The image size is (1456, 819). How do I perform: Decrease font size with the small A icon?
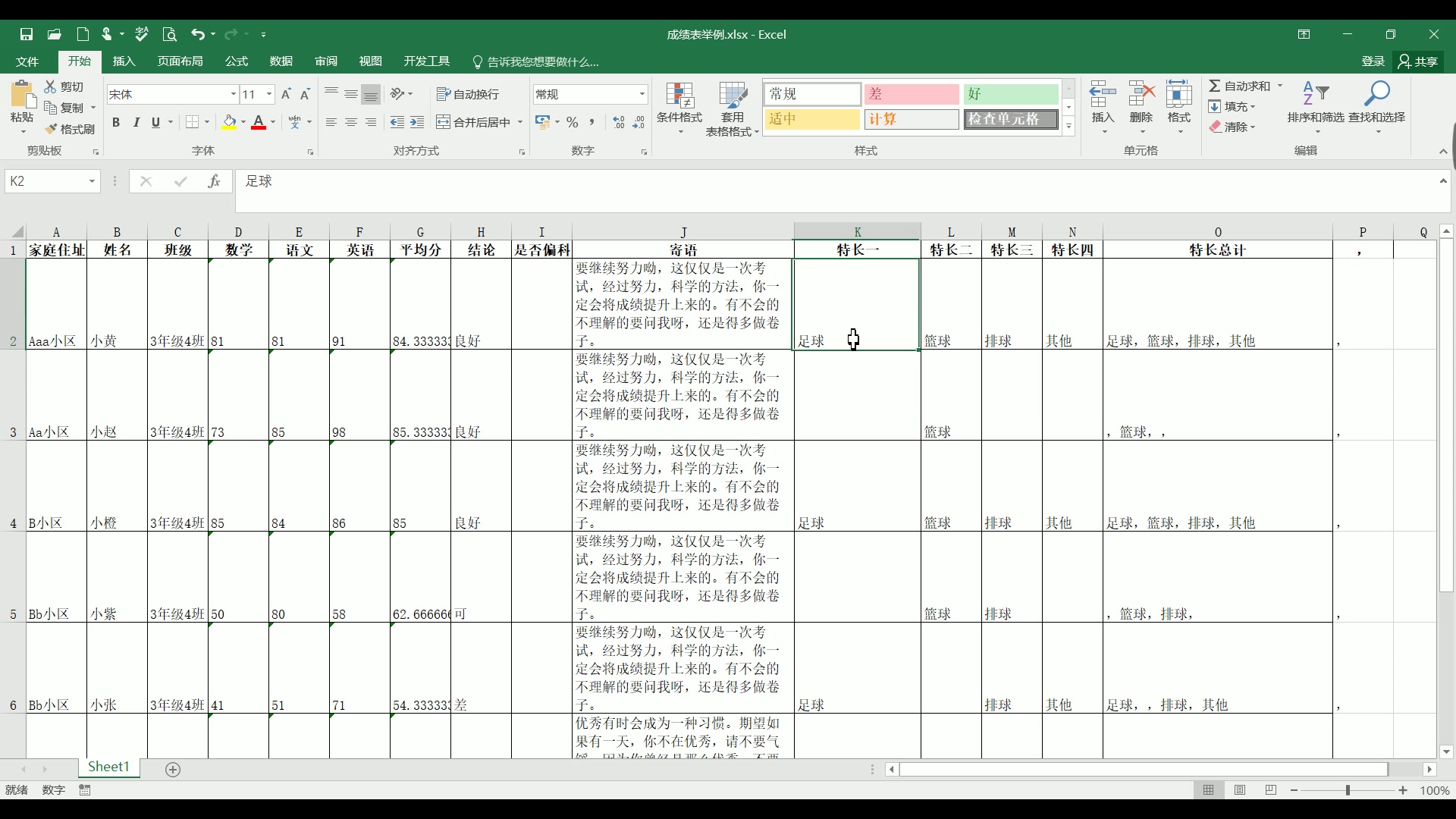(x=305, y=94)
